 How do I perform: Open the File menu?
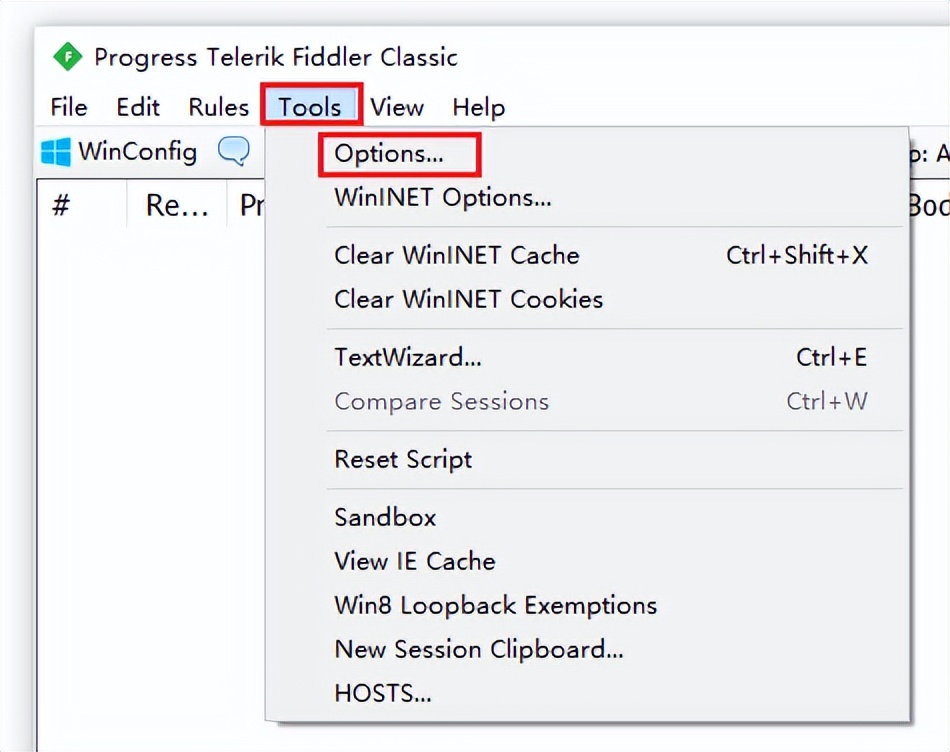click(69, 107)
